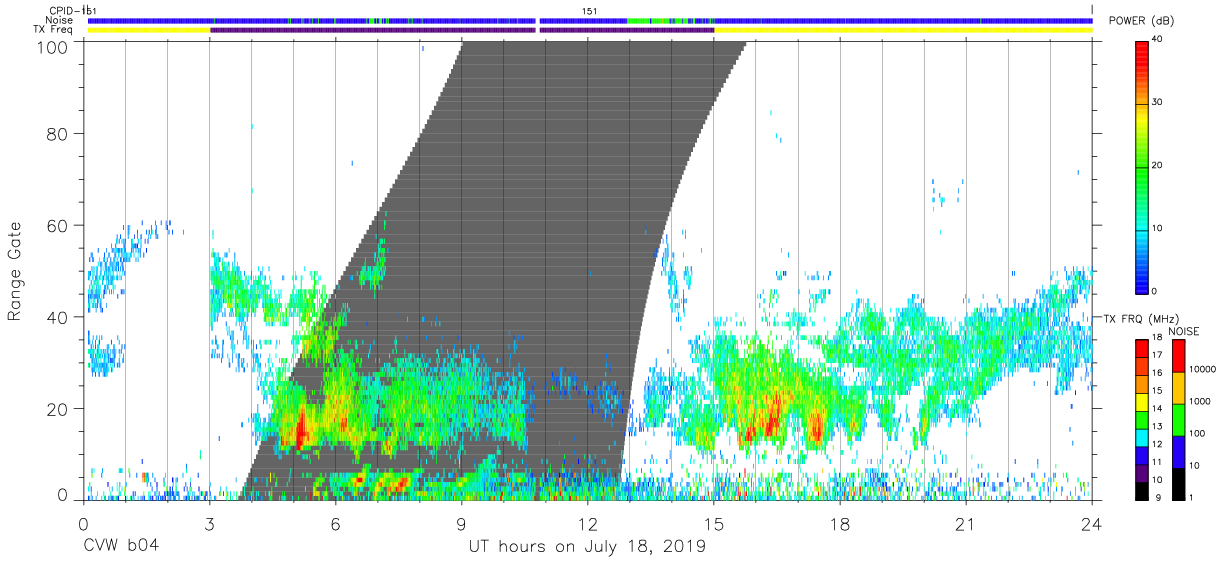Click the x-axis tick label 21
This screenshot has width=1228, height=567.
click(965, 524)
